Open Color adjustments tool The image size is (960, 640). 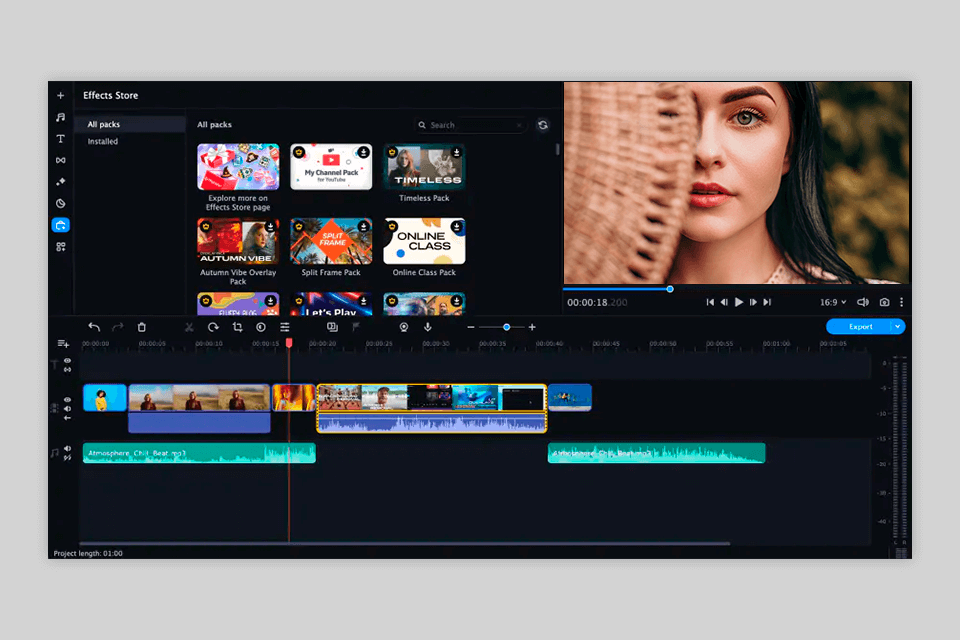[261, 327]
